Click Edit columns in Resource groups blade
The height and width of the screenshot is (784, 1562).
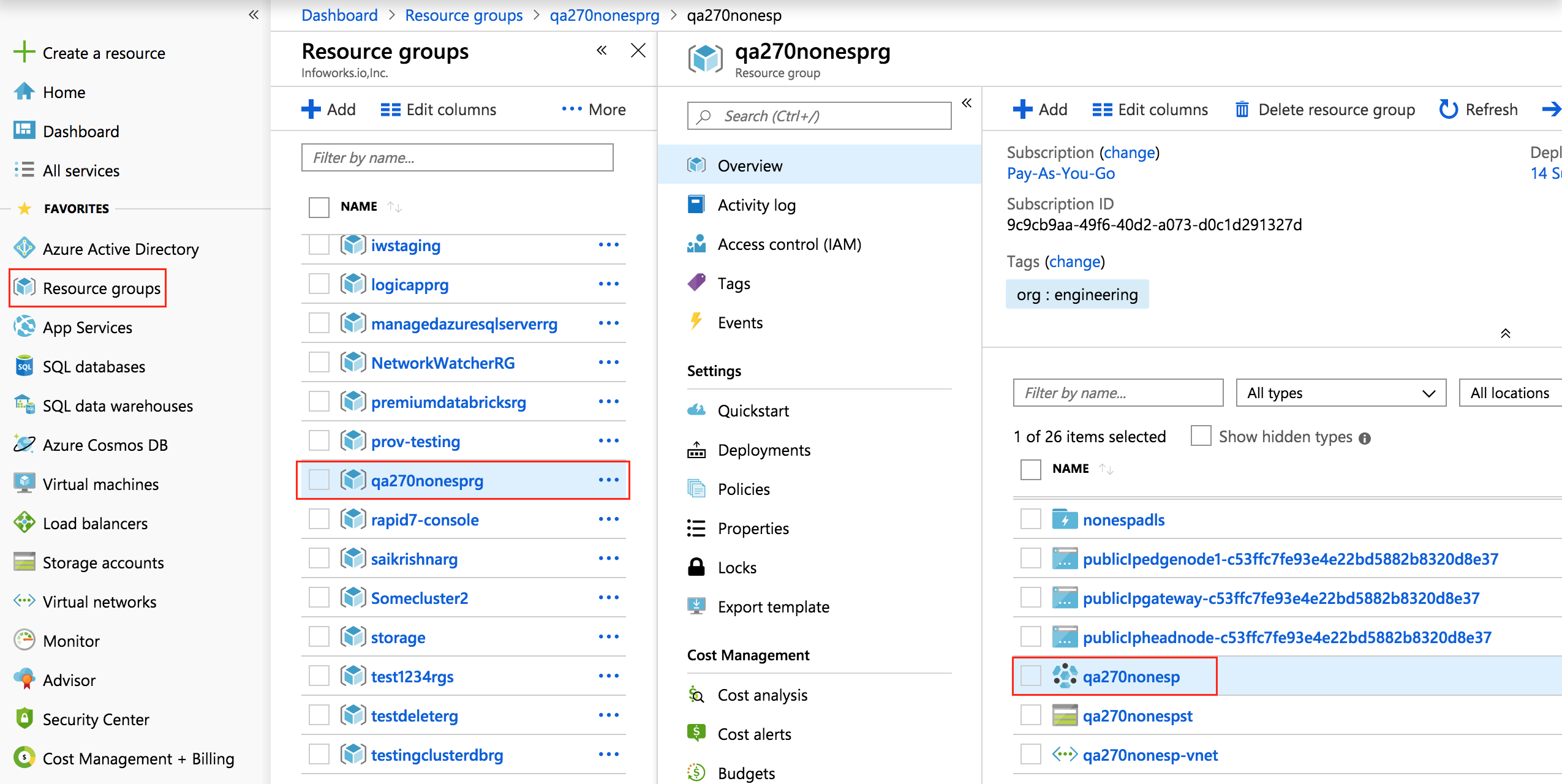click(438, 110)
